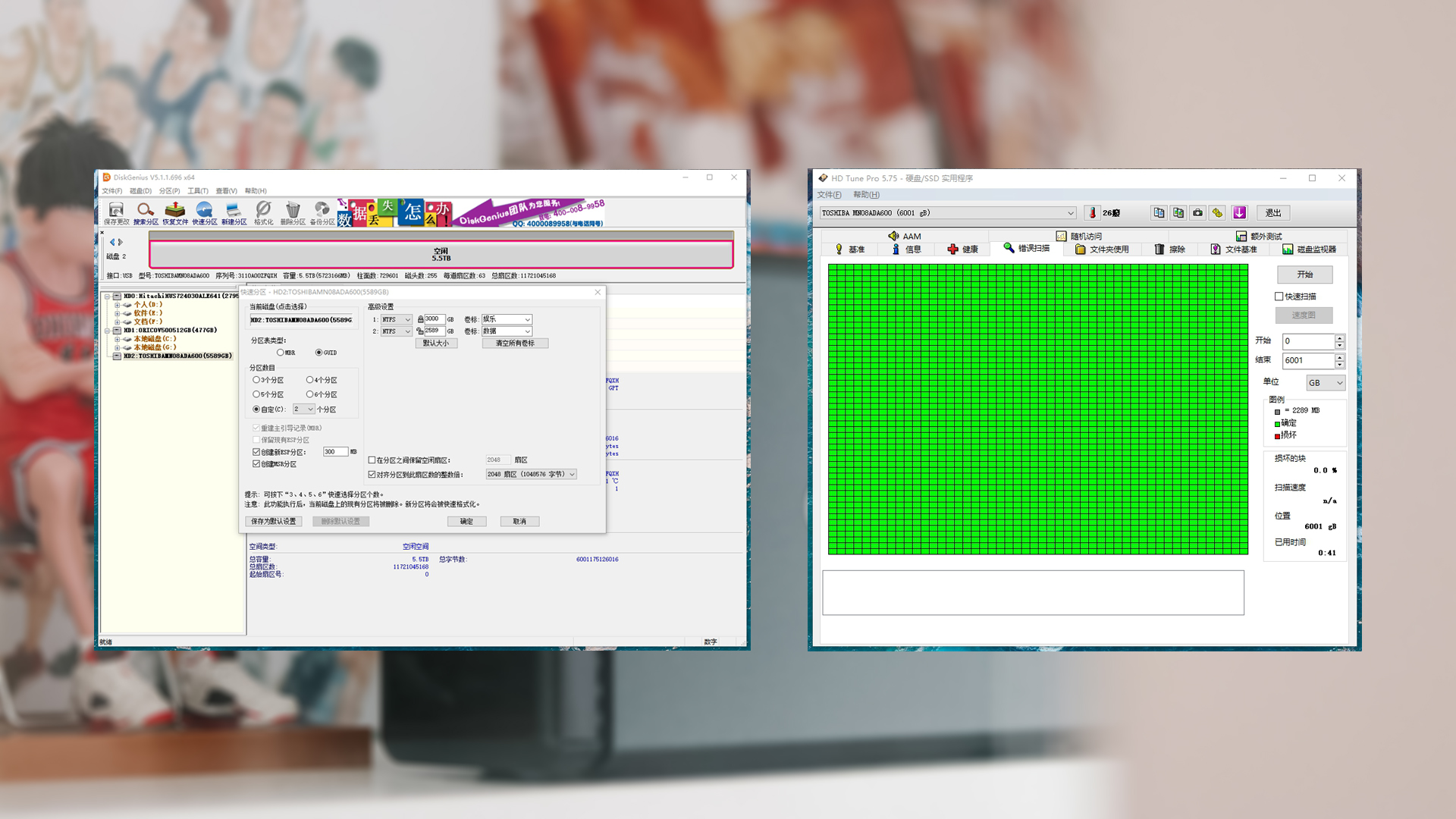
Task: Select the MBR partition table radio button
Action: [x=281, y=353]
